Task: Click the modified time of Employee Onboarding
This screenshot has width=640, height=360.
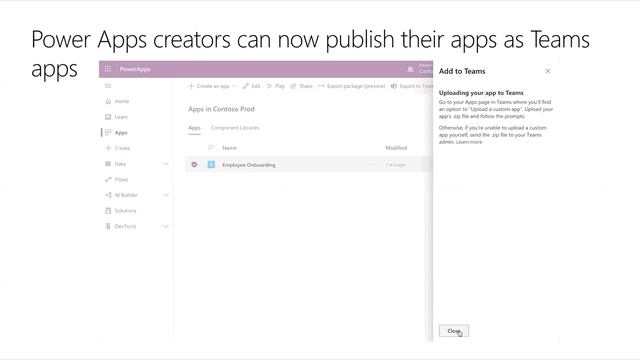Action: pyautogui.click(x=396, y=165)
